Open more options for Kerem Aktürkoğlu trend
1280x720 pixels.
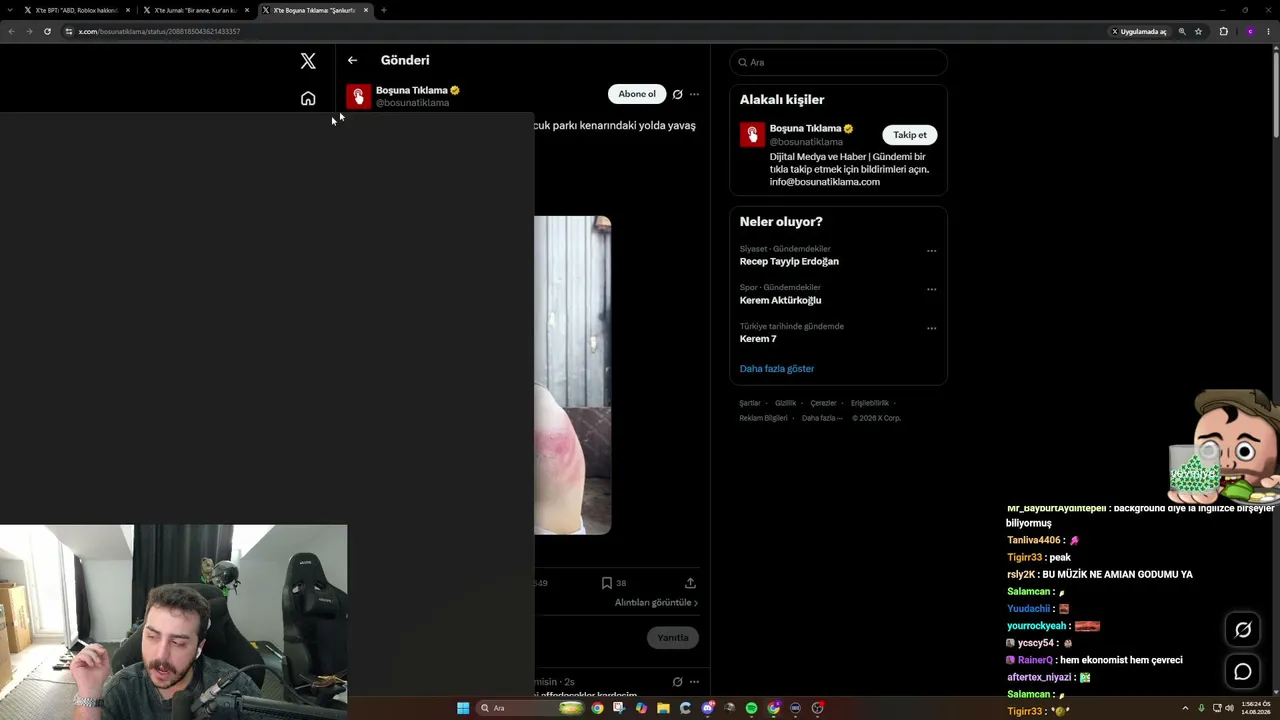coord(931,290)
